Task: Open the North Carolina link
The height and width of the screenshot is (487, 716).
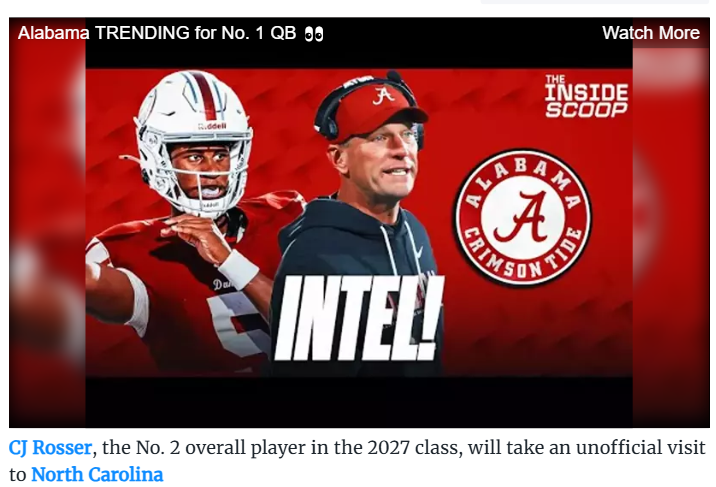Action: click(x=97, y=473)
